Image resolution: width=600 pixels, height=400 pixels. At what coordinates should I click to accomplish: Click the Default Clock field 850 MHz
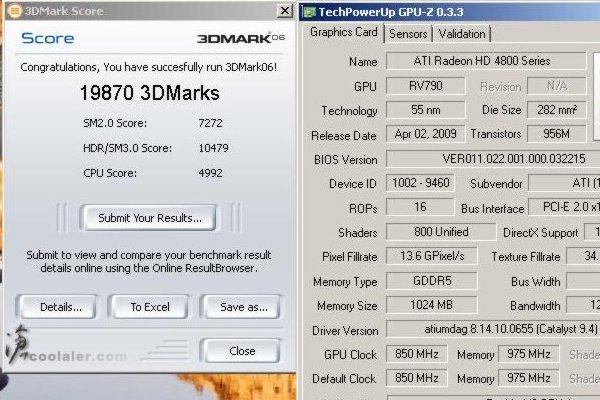point(417,378)
